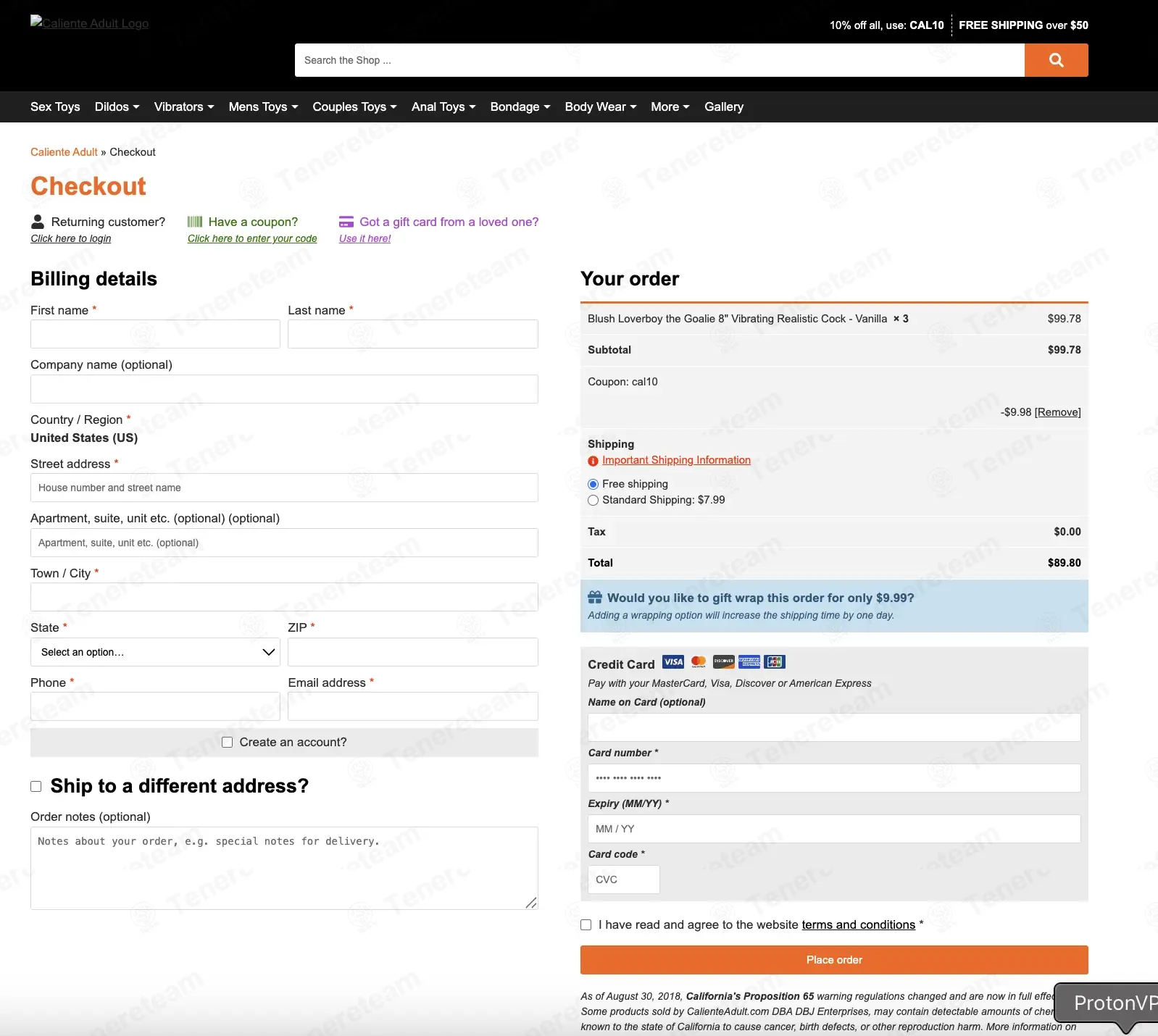Click the gift wrap present icon
This screenshot has width=1158, height=1036.
(x=595, y=598)
